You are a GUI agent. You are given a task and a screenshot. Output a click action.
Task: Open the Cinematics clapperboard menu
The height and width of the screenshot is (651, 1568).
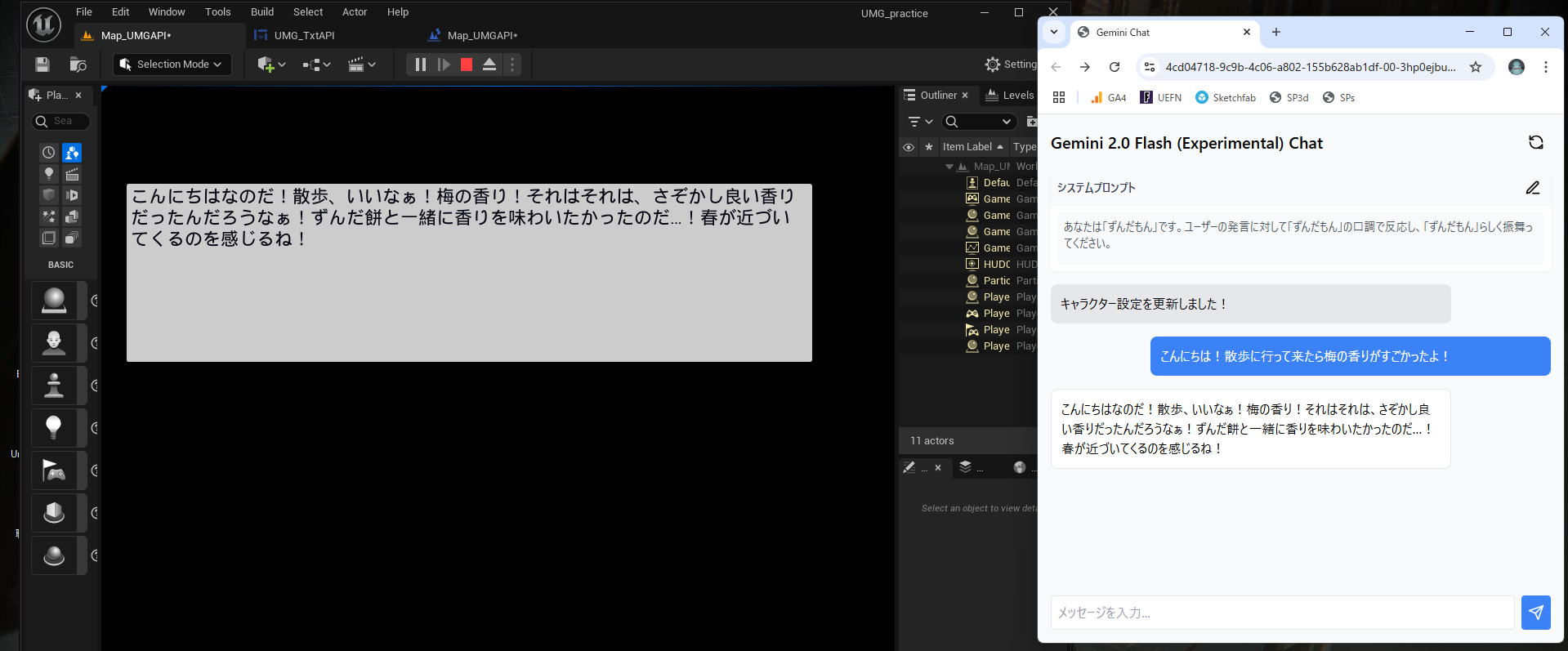click(x=361, y=65)
